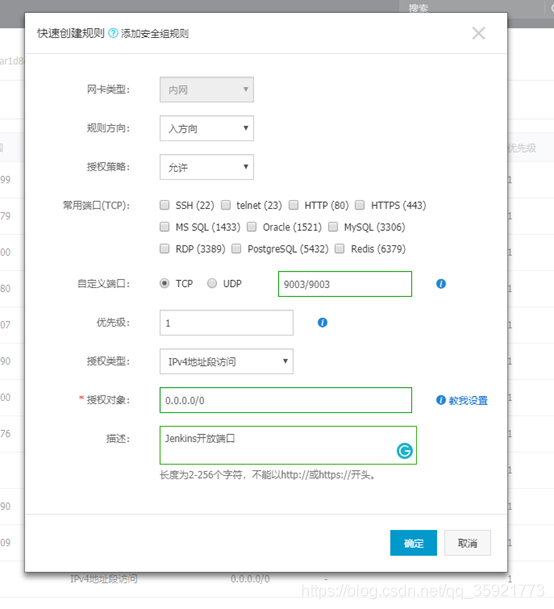554x609 pixels.
Task: Enable the HTTP (80) checkbox
Action: 294,205
